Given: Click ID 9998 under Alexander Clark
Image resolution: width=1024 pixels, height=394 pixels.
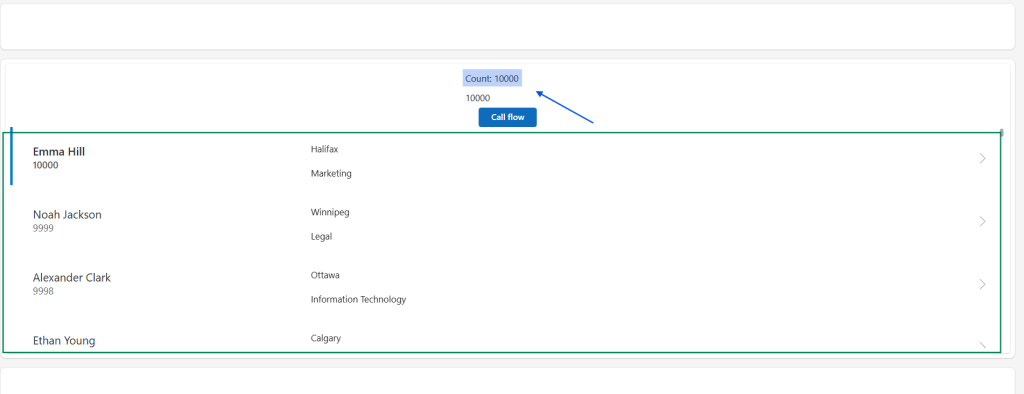Looking at the screenshot, I should pos(43,291).
